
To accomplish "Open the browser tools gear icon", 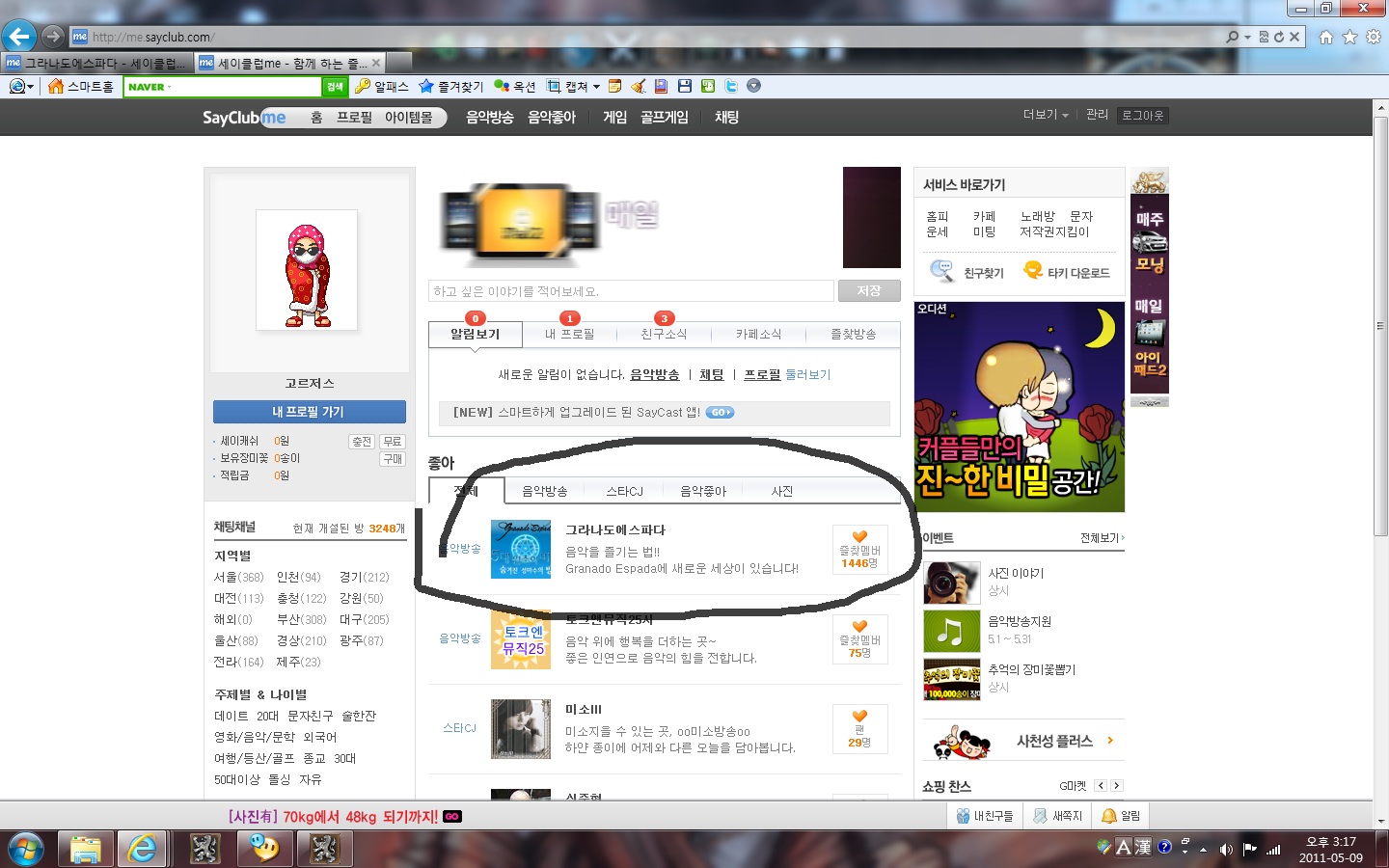I will click(1374, 37).
